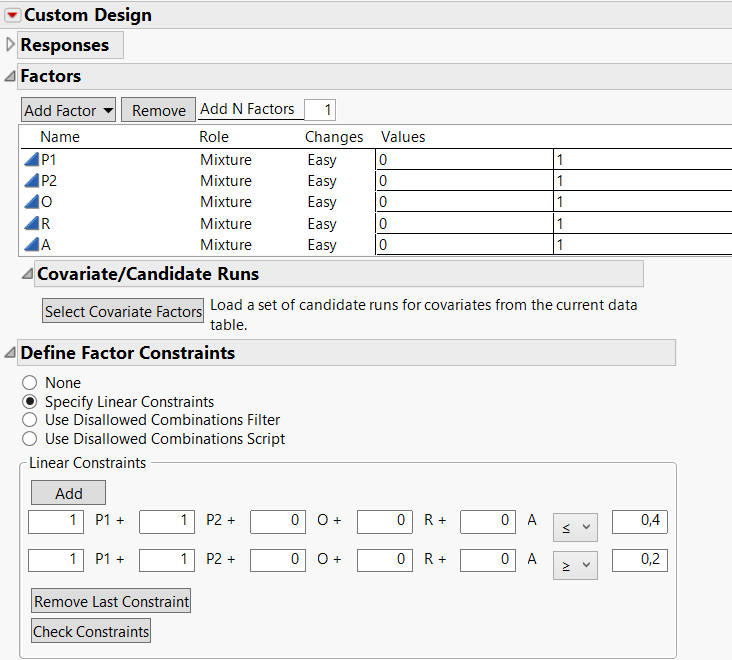Screen dimensions: 732x660
Task: Select the None constraint option
Action: click(30, 383)
